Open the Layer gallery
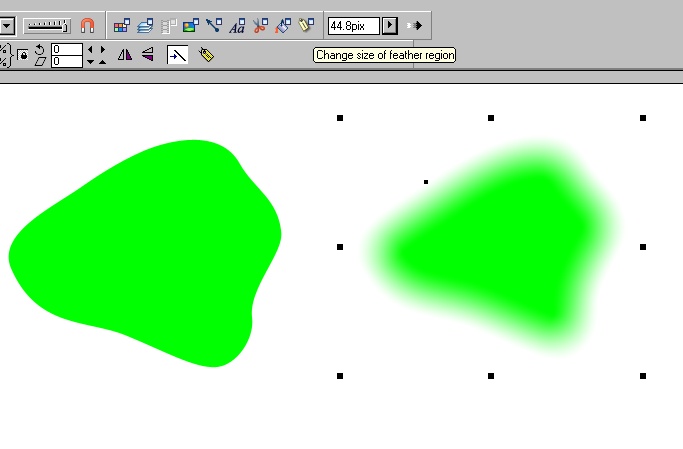 pos(145,26)
